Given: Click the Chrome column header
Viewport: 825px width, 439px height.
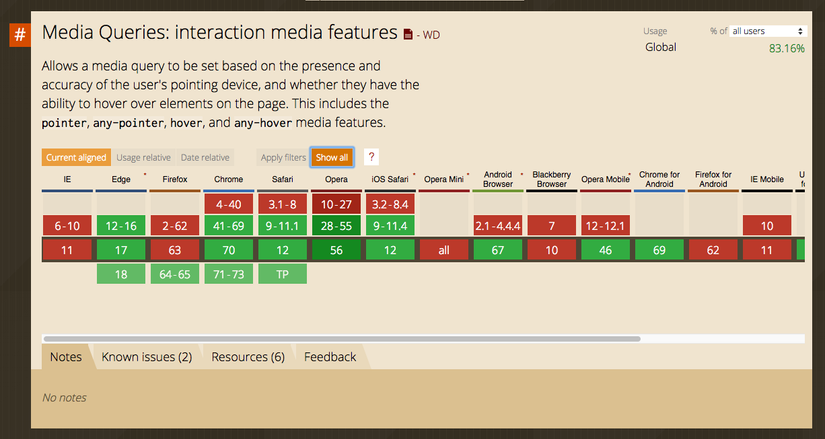Looking at the screenshot, I should (228, 179).
